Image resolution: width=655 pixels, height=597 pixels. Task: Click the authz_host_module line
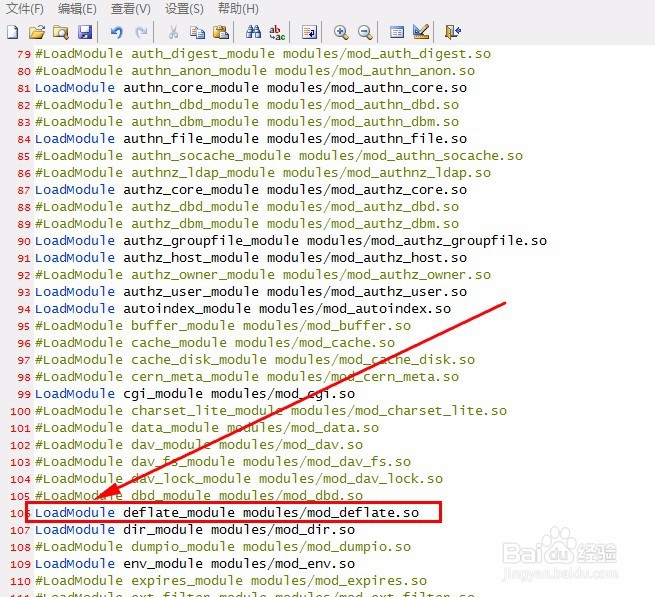(x=251, y=258)
